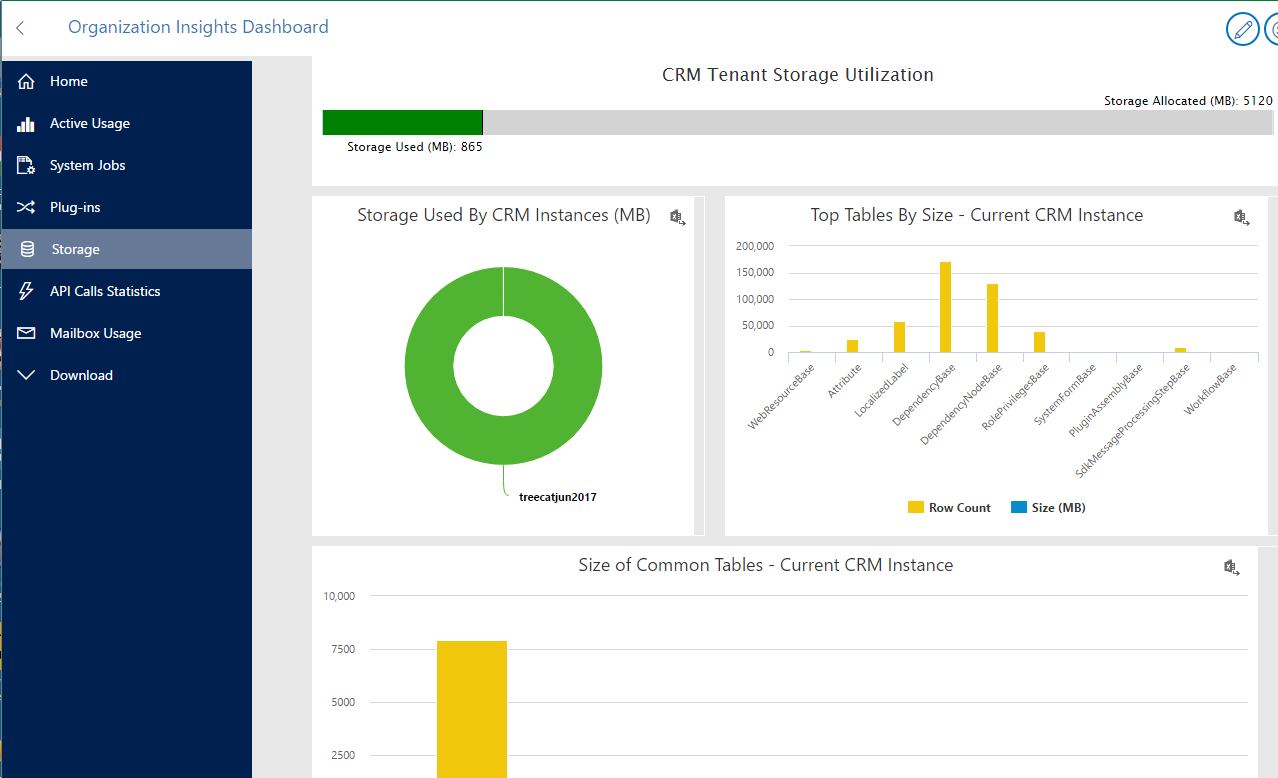Click the 200,000 y-axis value

(x=755, y=246)
